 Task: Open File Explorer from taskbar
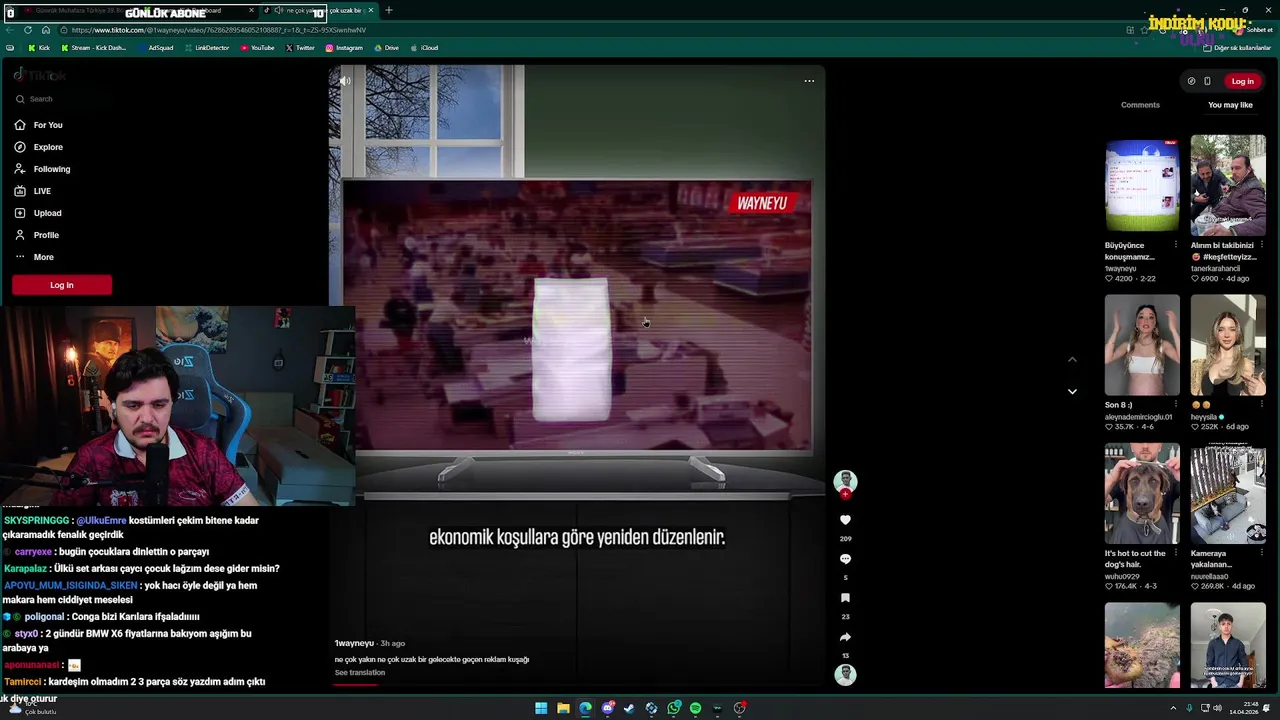(x=563, y=708)
